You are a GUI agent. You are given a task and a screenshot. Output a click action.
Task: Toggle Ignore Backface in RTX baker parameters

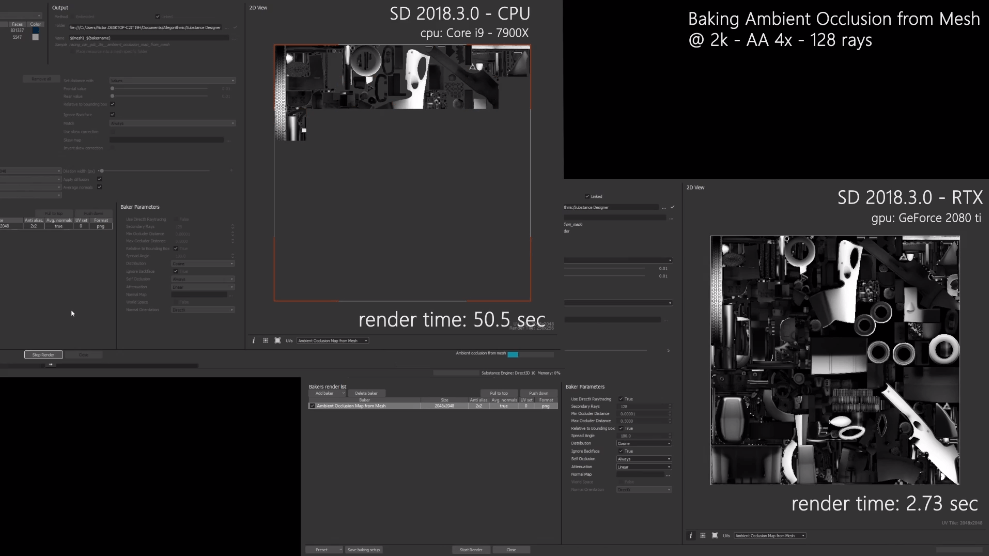point(621,451)
